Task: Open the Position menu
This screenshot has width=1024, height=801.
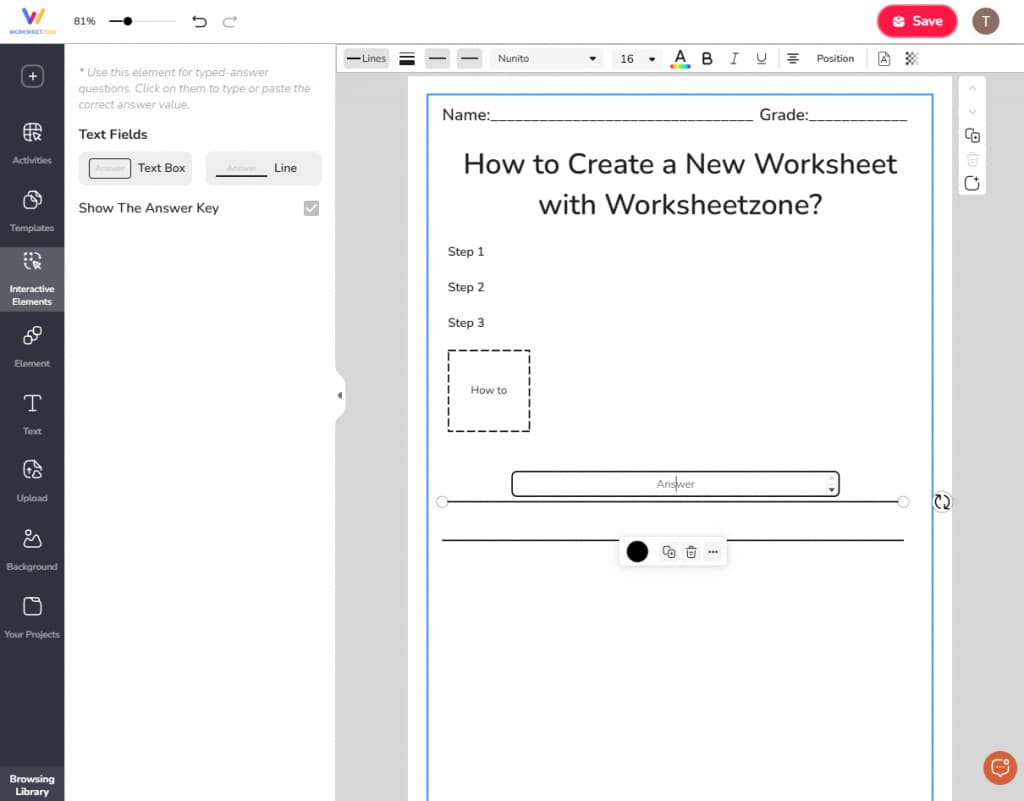Action: [835, 59]
